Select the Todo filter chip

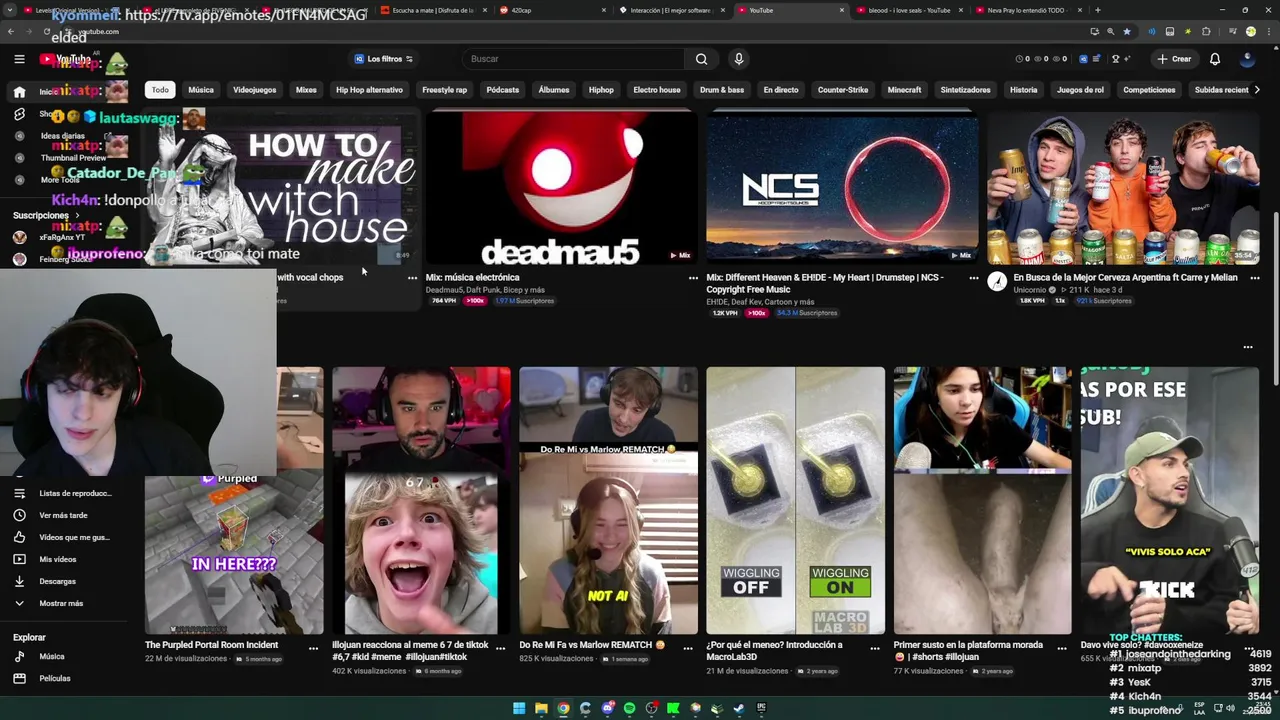click(x=160, y=90)
